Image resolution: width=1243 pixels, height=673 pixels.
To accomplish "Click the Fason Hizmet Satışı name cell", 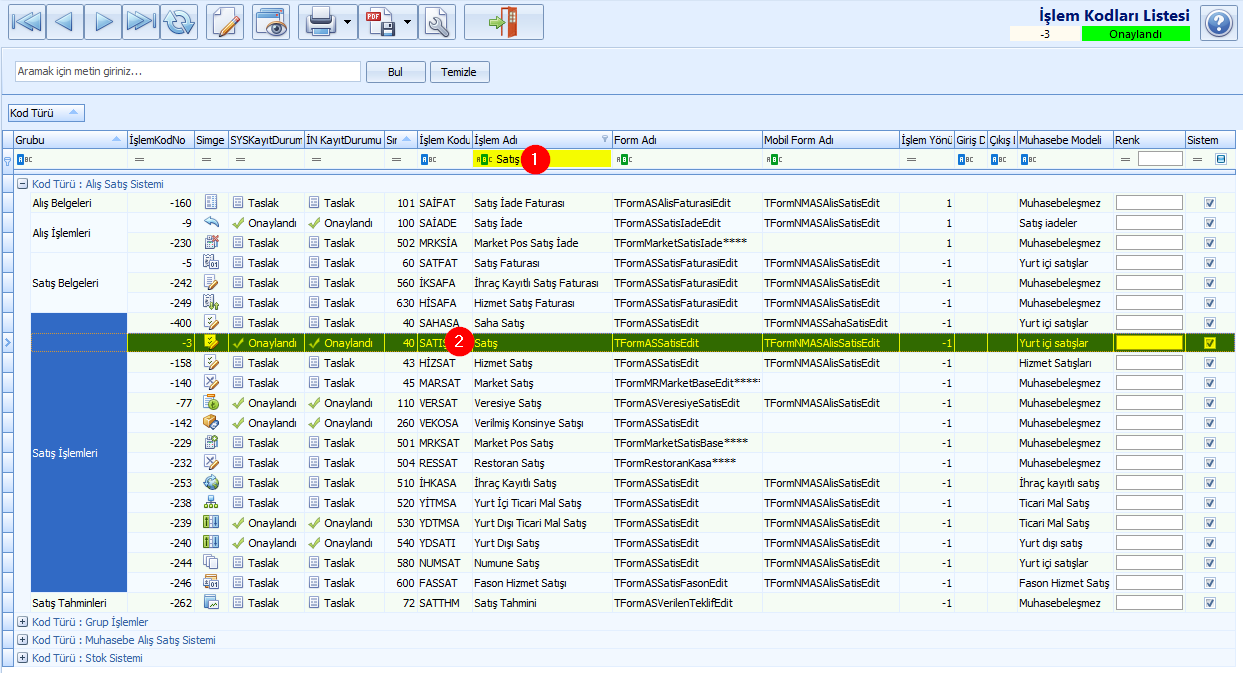I will 542,583.
